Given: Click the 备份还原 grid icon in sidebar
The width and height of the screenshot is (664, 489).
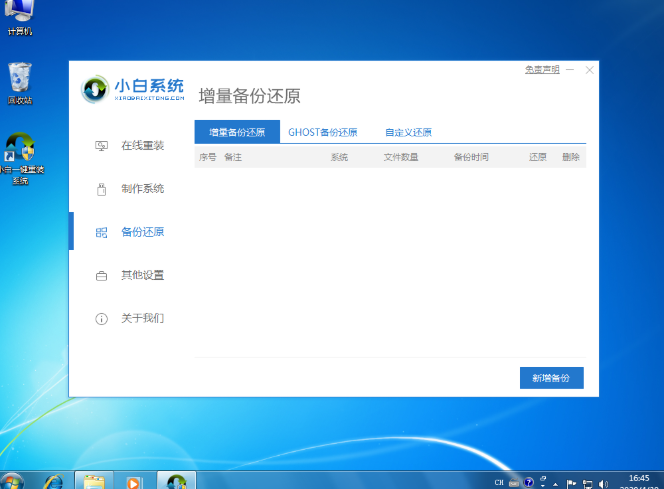Looking at the screenshot, I should (101, 232).
